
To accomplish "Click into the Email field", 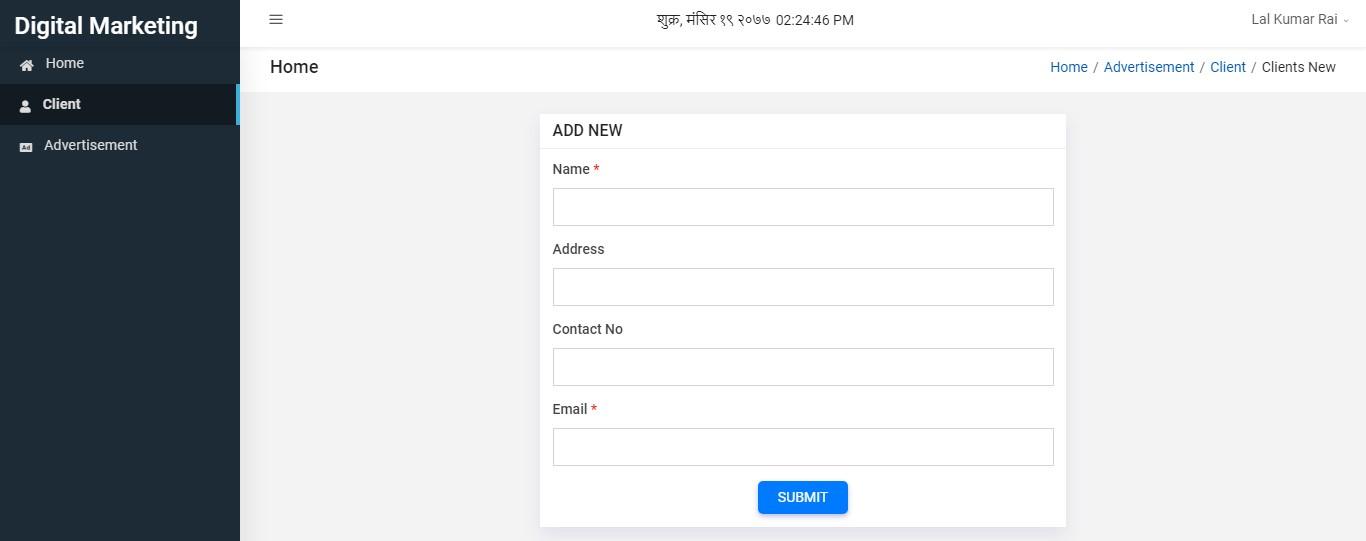I will point(803,447).
